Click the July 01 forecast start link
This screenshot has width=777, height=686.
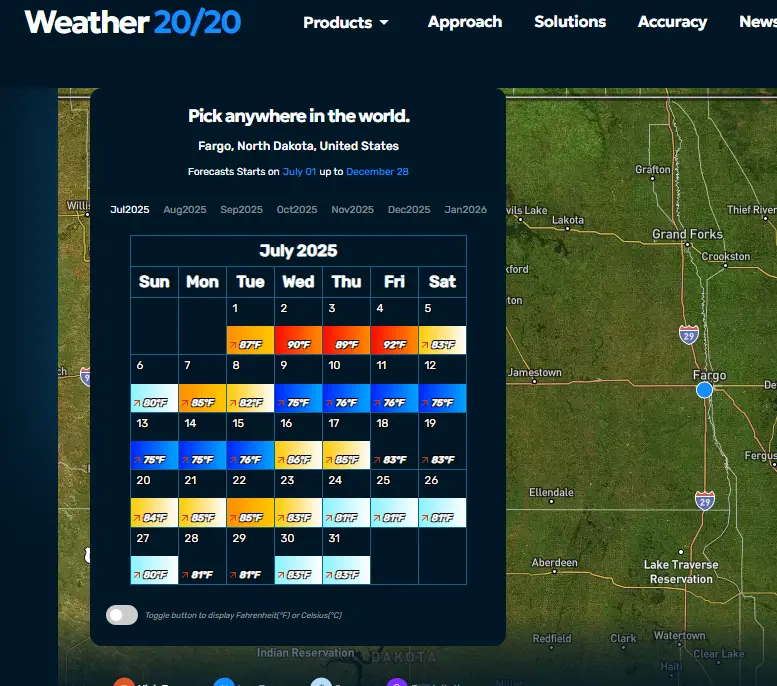click(x=299, y=172)
